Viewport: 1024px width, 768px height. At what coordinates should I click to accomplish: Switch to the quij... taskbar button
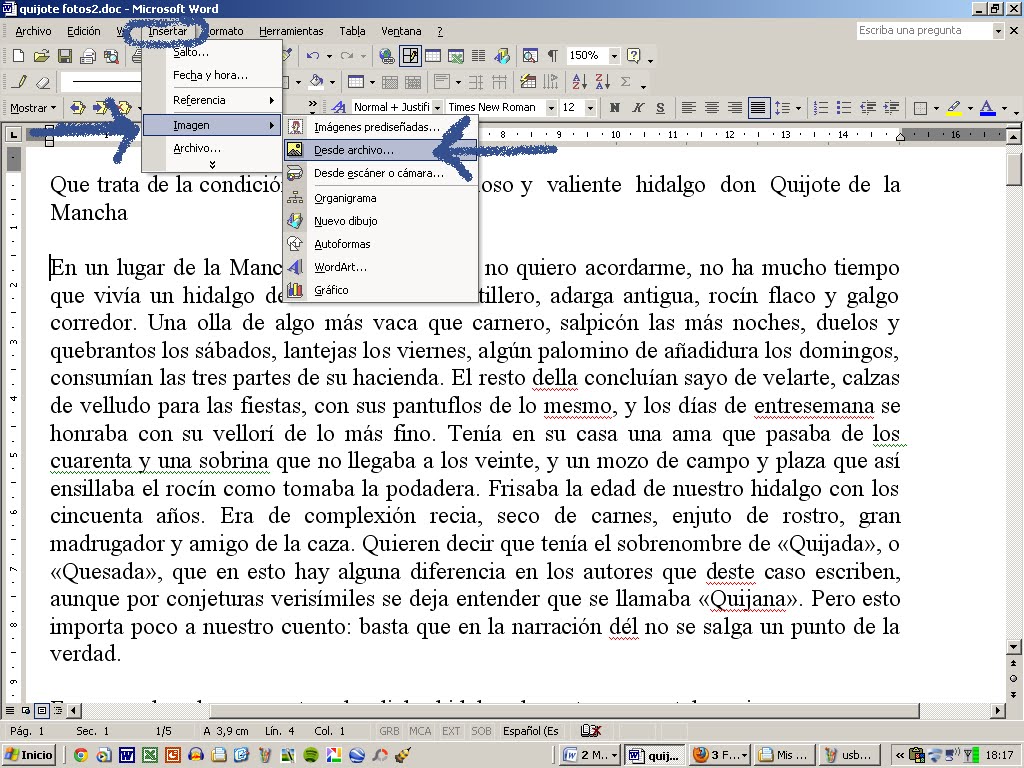[654, 755]
